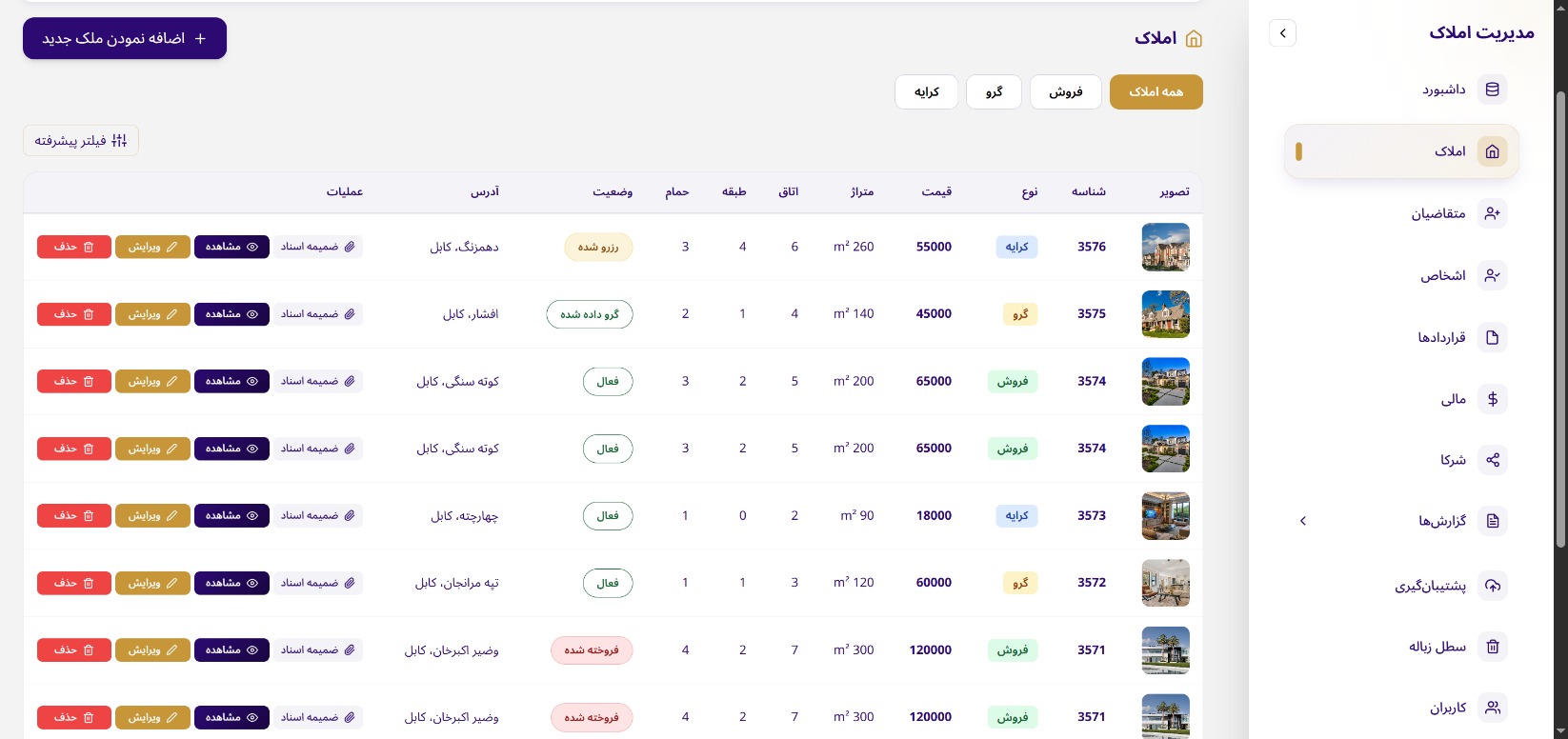Click the گرو داده شده status badge
The height and width of the screenshot is (739, 1568).
click(x=590, y=314)
